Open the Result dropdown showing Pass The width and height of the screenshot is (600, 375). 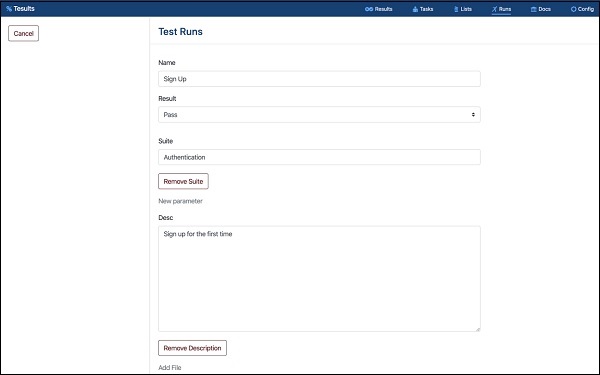pyautogui.click(x=319, y=114)
